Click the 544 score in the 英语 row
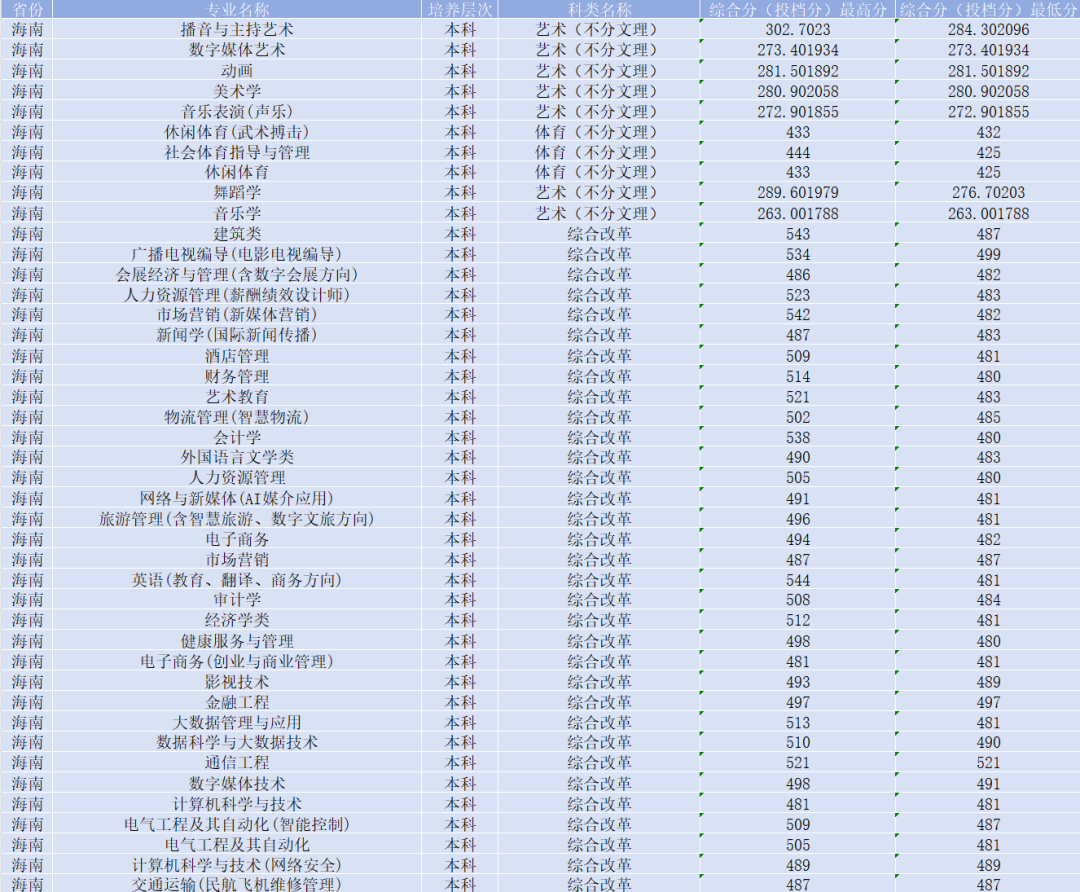The height and width of the screenshot is (892, 1080). 798,580
